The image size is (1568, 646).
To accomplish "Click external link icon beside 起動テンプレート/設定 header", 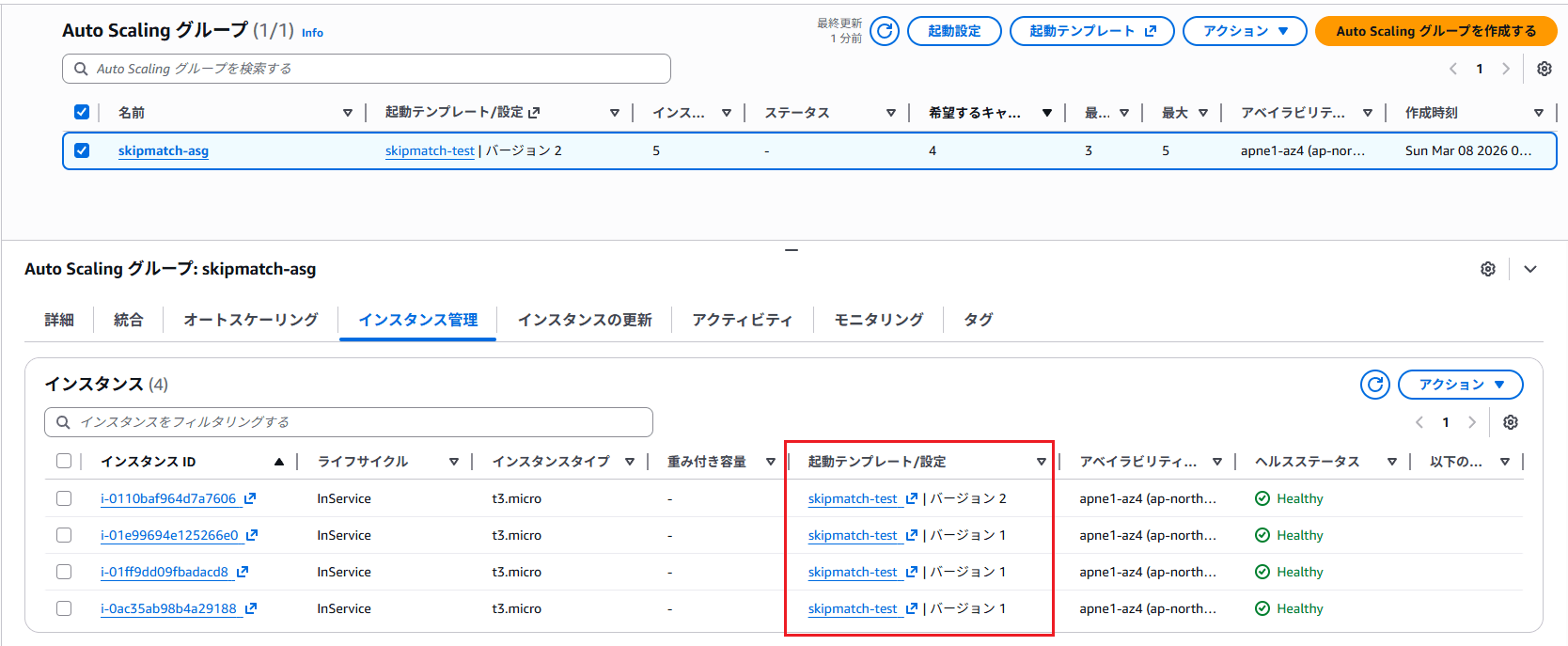I will click(534, 113).
